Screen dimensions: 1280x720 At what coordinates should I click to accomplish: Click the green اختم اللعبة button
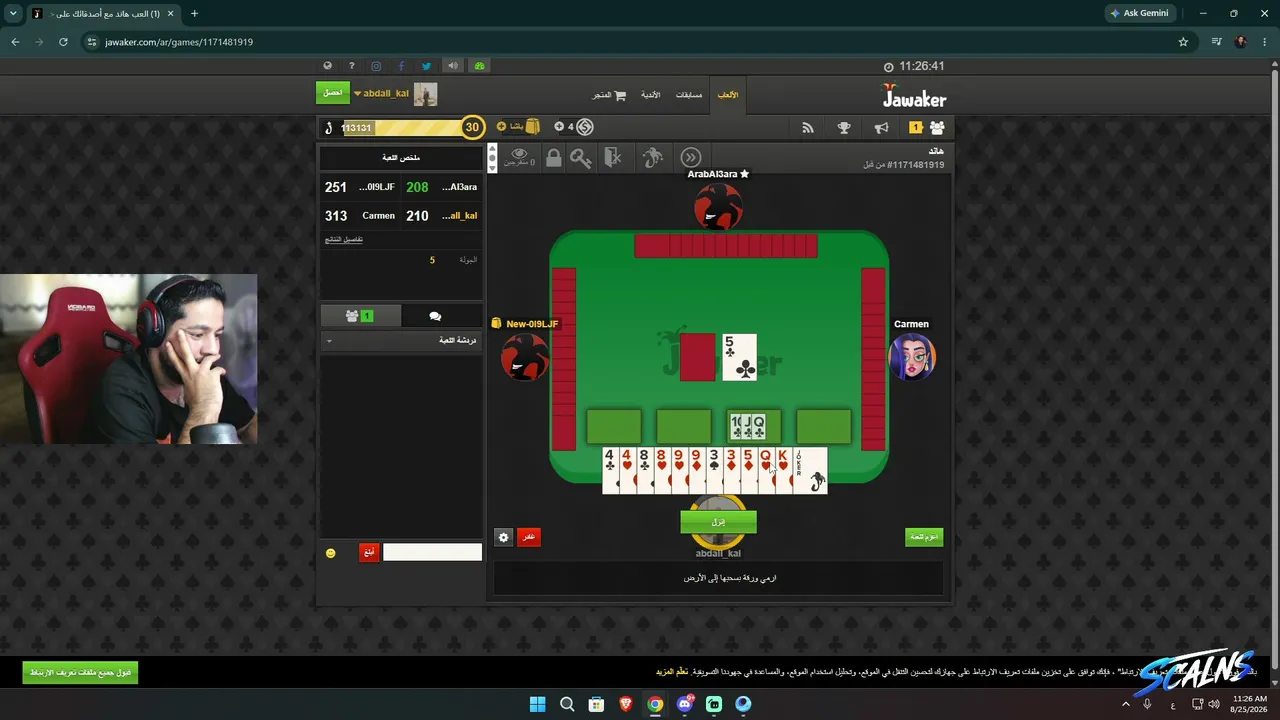pos(924,537)
